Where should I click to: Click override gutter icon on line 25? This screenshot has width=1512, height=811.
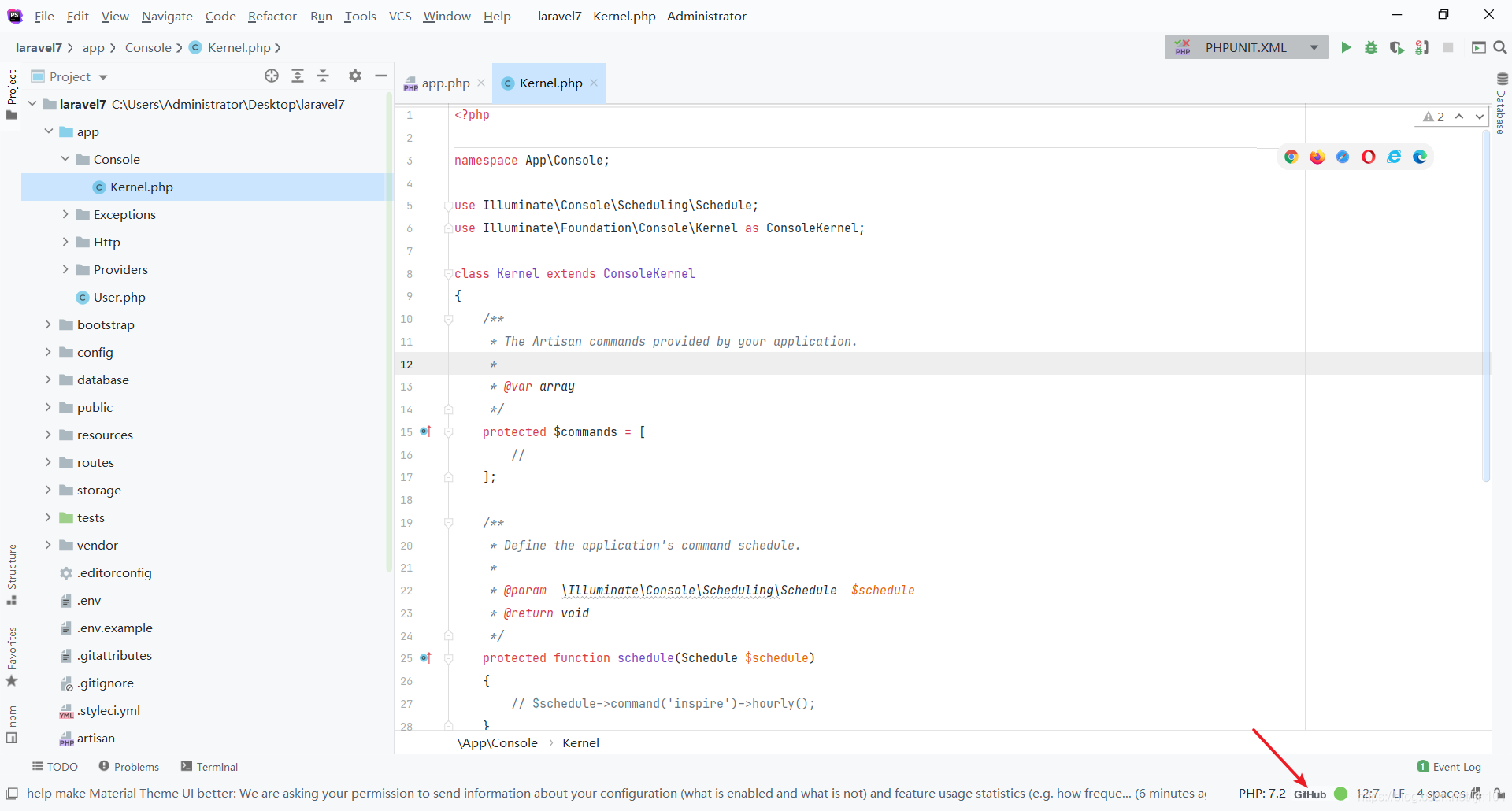coord(426,657)
